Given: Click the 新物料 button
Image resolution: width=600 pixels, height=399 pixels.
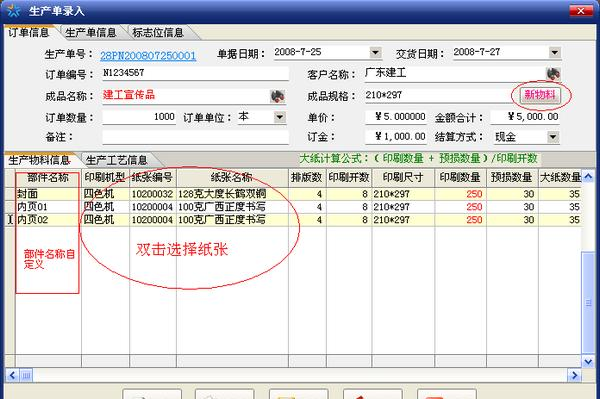Looking at the screenshot, I should pyautogui.click(x=540, y=94).
